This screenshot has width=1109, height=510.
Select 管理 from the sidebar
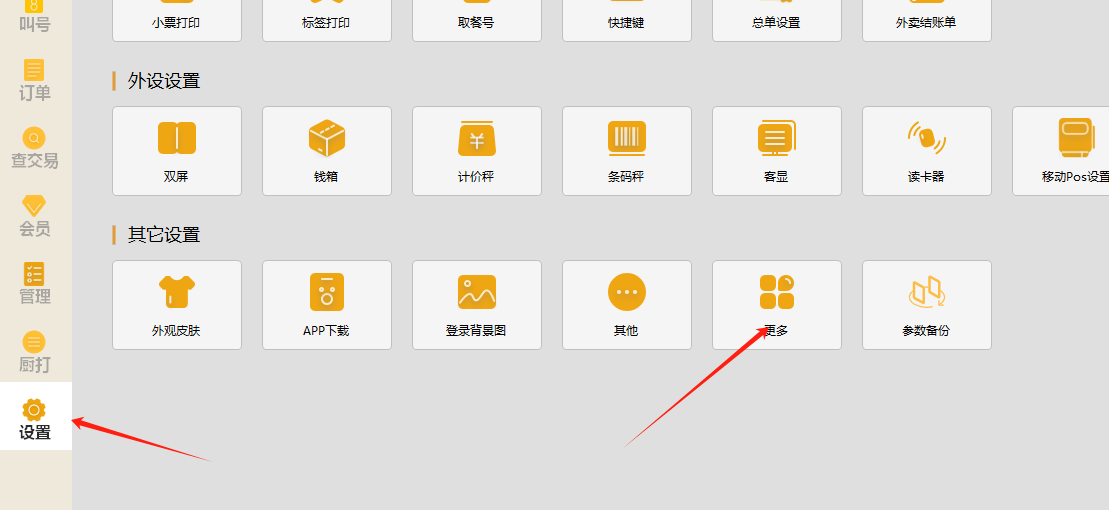tap(35, 284)
